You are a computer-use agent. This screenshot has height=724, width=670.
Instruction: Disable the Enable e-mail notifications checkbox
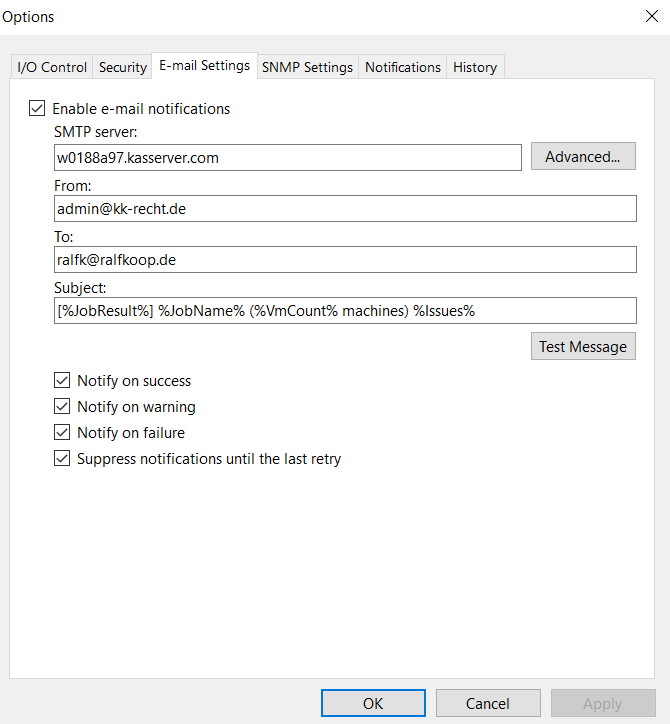tap(38, 108)
